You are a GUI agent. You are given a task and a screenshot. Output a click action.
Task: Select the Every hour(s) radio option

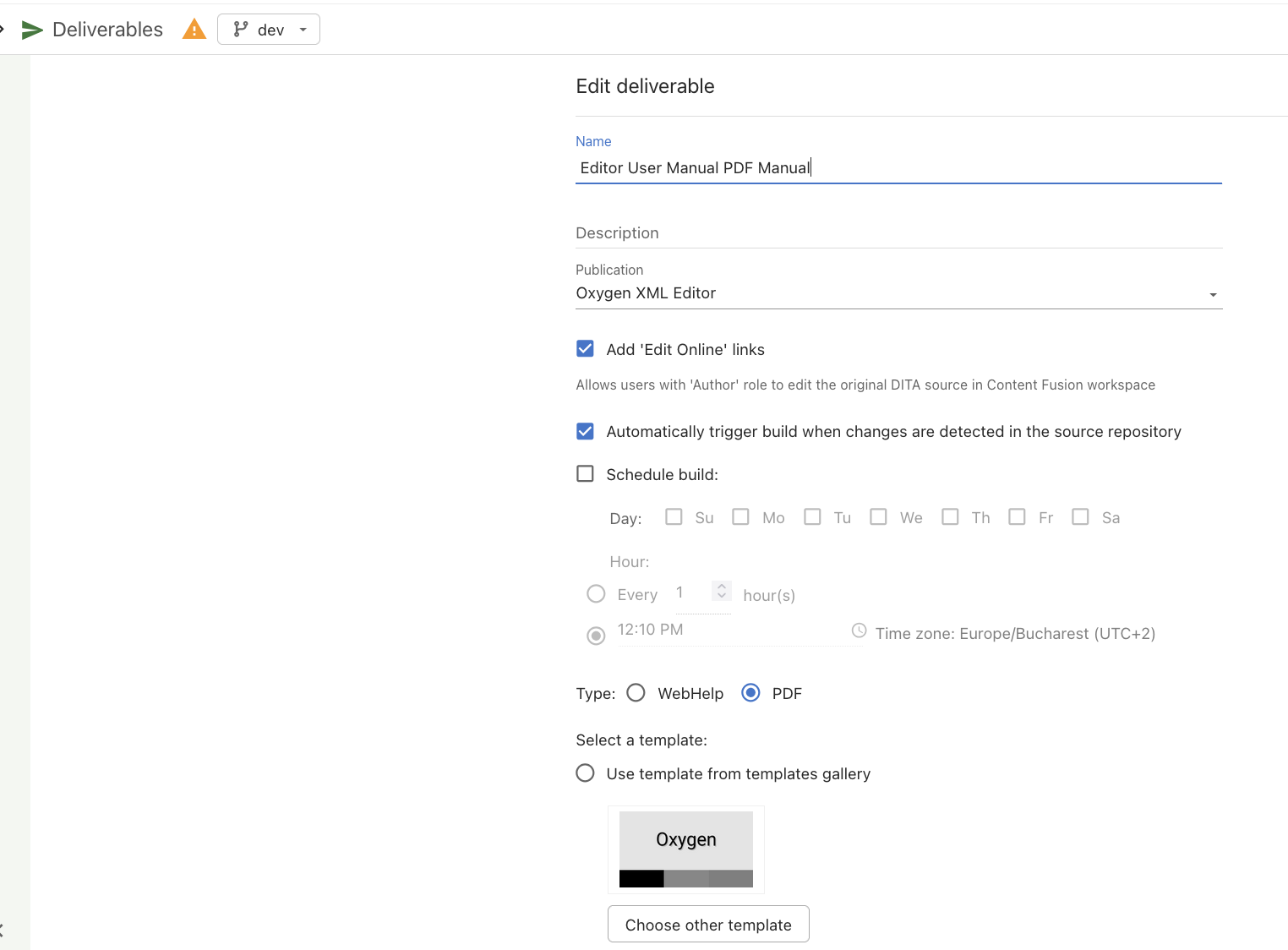(x=596, y=594)
